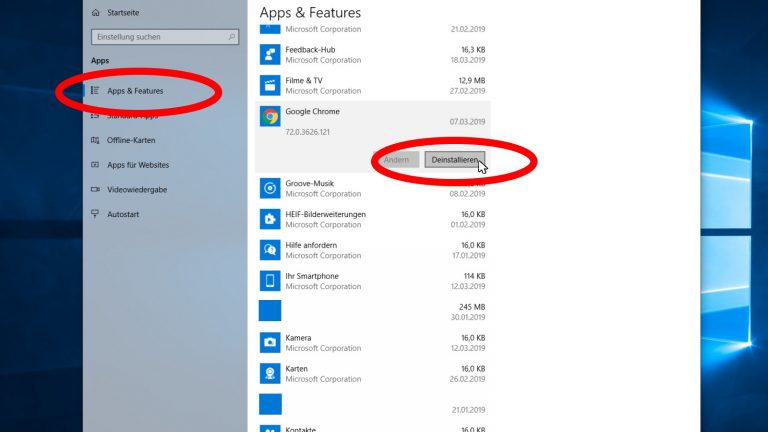
Task: Click the Ändern button
Action: (396, 160)
